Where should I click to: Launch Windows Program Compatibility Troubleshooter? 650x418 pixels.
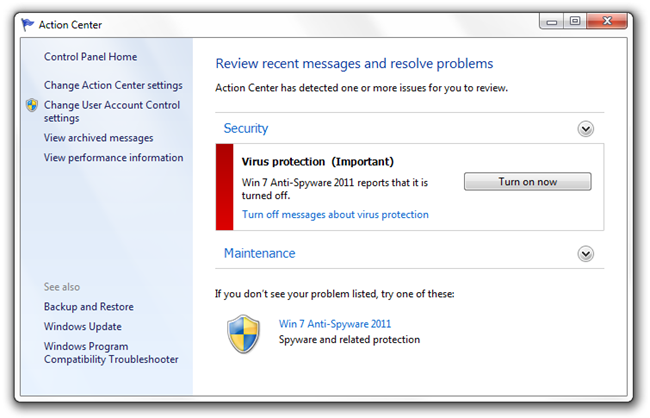point(111,352)
